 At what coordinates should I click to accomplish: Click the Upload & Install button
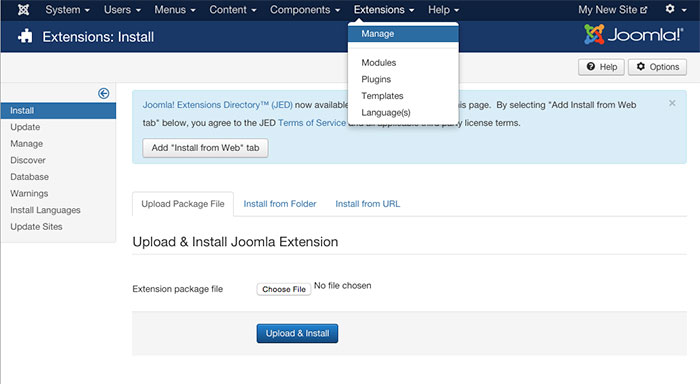pyautogui.click(x=297, y=334)
